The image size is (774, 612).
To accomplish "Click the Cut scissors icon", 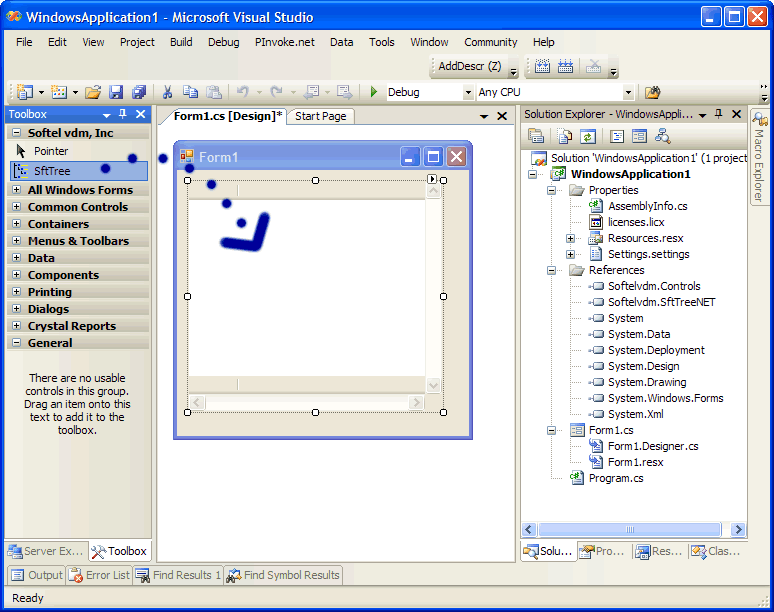I will click(168, 92).
